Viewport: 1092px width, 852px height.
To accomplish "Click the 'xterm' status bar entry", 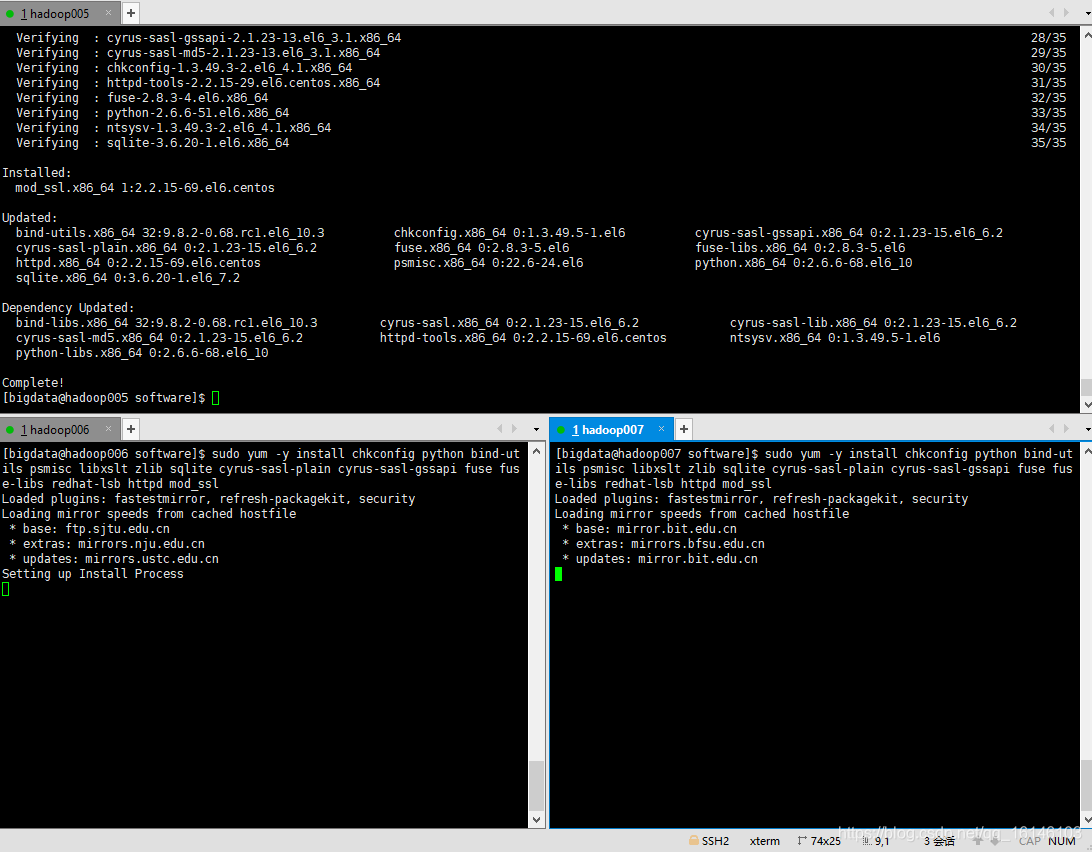I will (x=764, y=841).
